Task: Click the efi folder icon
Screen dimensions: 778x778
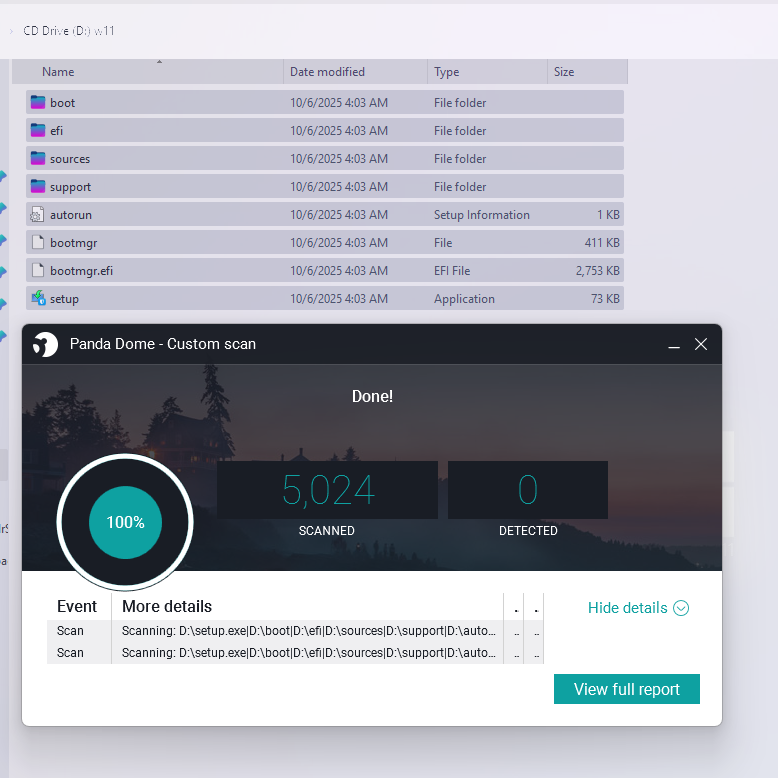Action: (38, 130)
